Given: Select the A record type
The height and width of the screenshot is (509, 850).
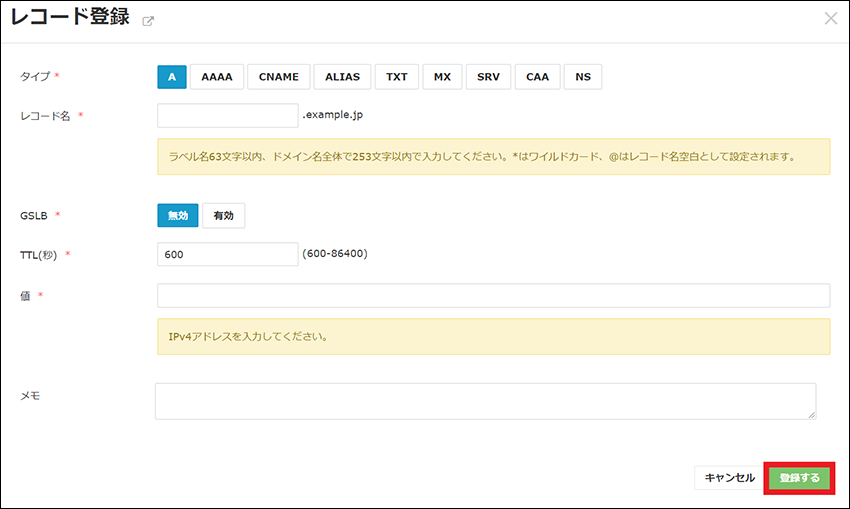Looking at the screenshot, I should coord(172,77).
